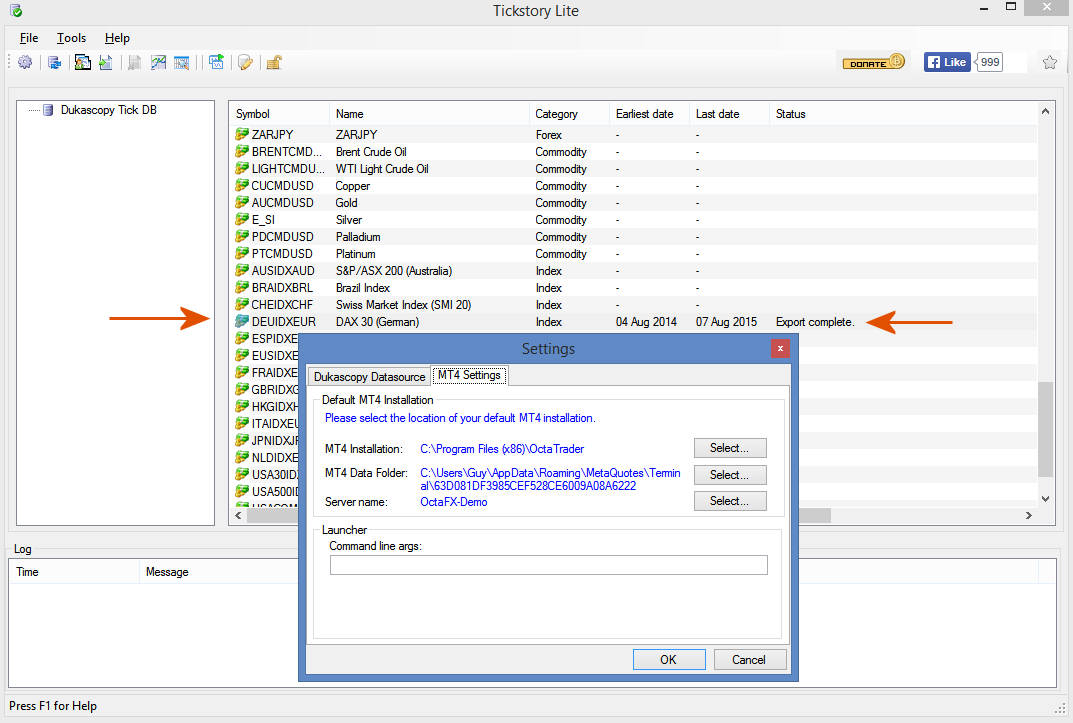Viewport: 1073px width, 723px height.
Task: Click the export-to-file toolbar icon with green arrow
Action: tap(106, 62)
